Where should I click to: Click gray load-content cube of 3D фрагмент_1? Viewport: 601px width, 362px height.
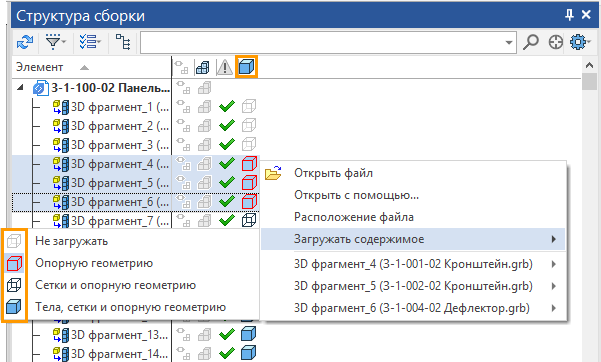coord(249,107)
